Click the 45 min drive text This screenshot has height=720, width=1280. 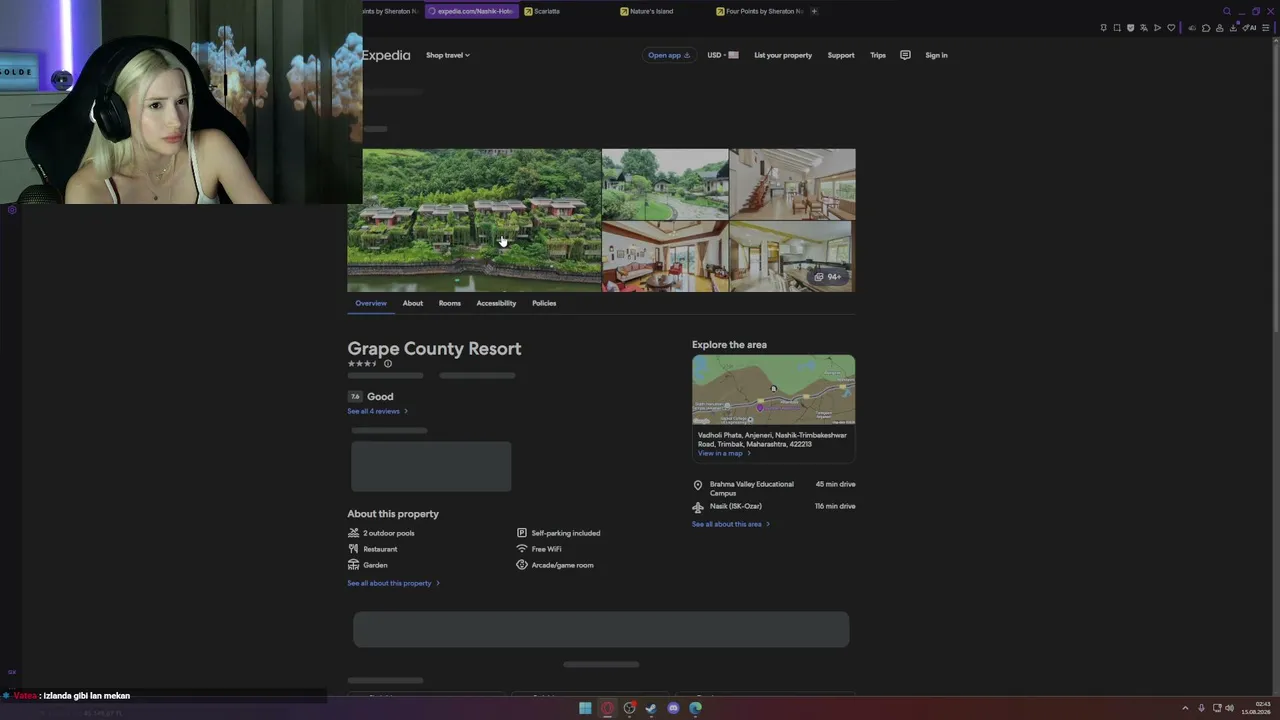pyautogui.click(x=835, y=484)
